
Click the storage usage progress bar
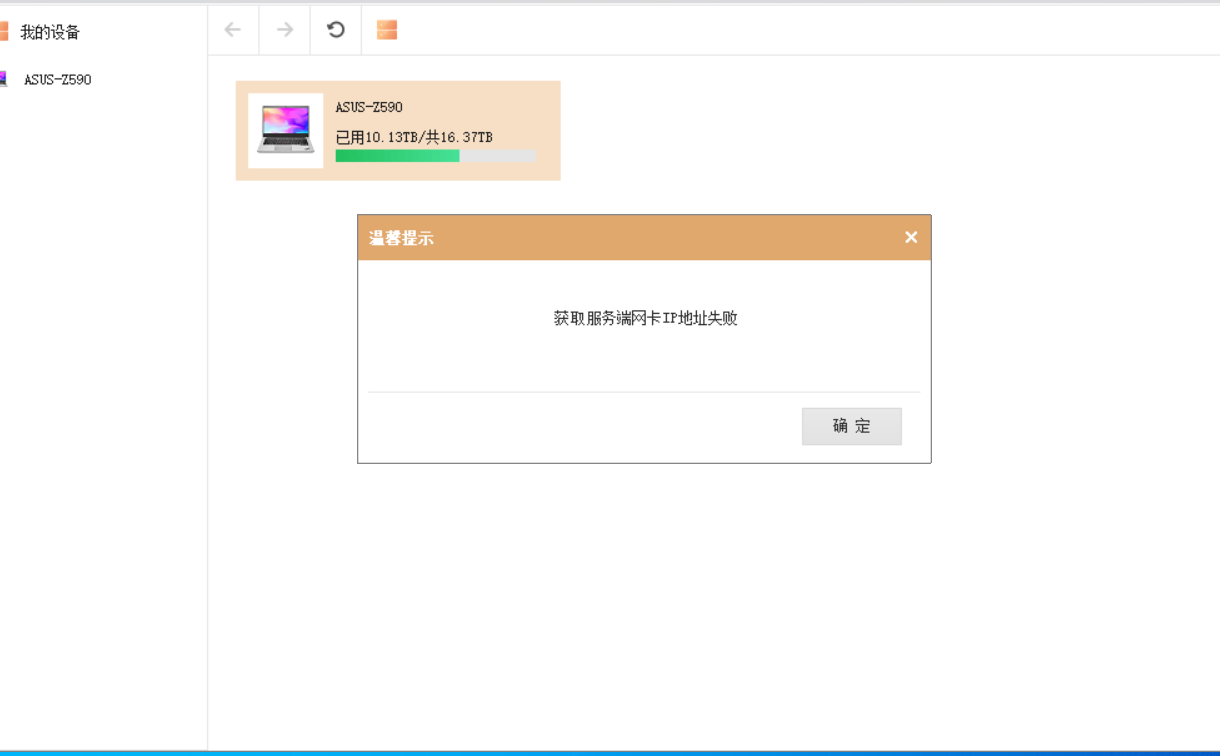click(435, 156)
